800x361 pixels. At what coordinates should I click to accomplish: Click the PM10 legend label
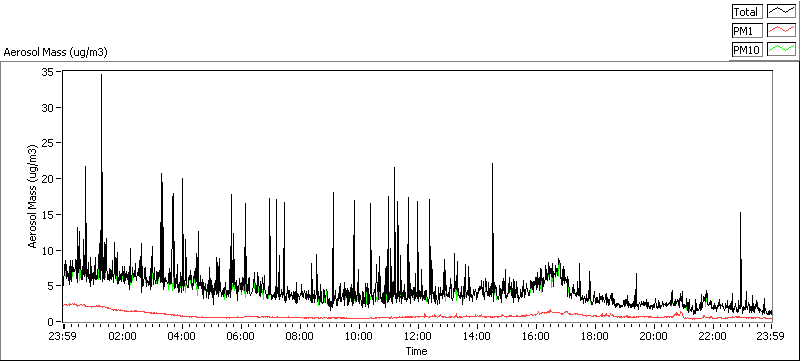[x=747, y=50]
